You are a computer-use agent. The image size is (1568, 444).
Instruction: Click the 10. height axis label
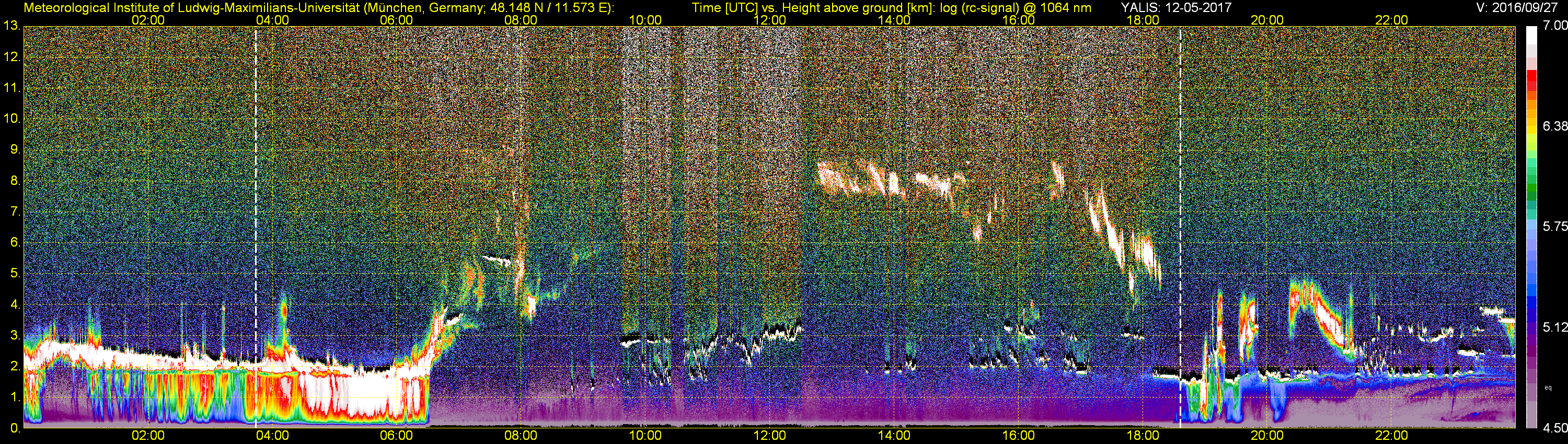[x=12, y=119]
